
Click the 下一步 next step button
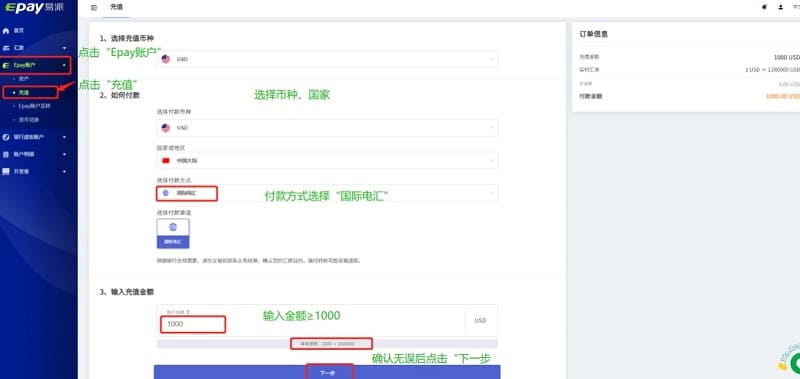tap(327, 372)
